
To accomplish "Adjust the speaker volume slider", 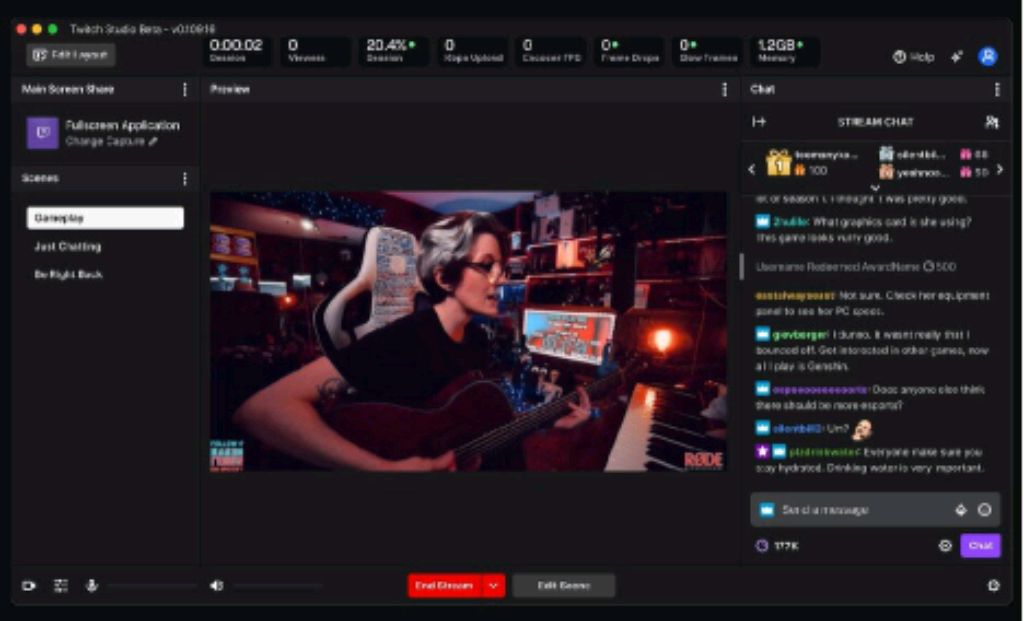I will click(278, 586).
